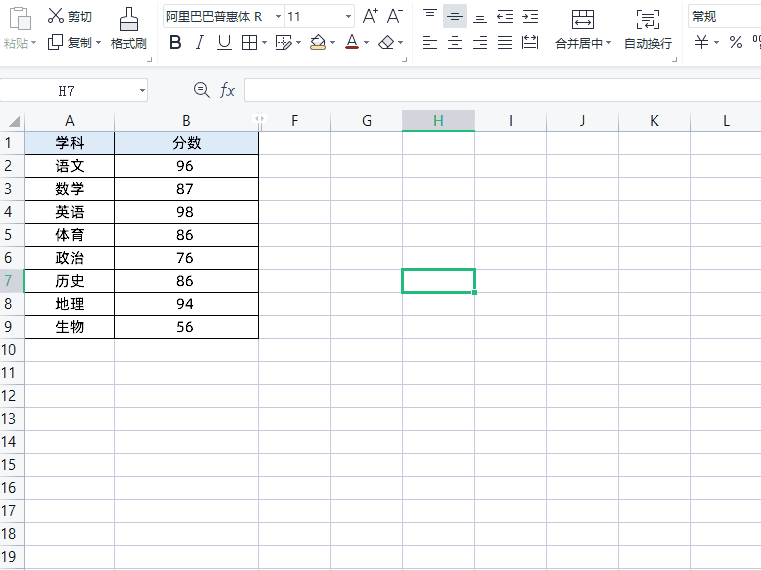Screen dimensions: 761x570
Task: Decrease font size with A- icon
Action: coord(395,16)
